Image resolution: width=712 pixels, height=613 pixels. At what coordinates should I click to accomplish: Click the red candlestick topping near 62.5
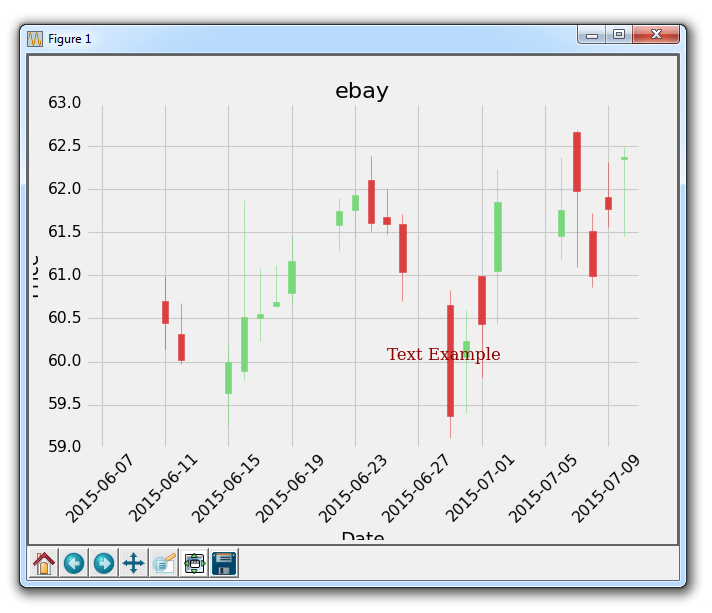(577, 162)
